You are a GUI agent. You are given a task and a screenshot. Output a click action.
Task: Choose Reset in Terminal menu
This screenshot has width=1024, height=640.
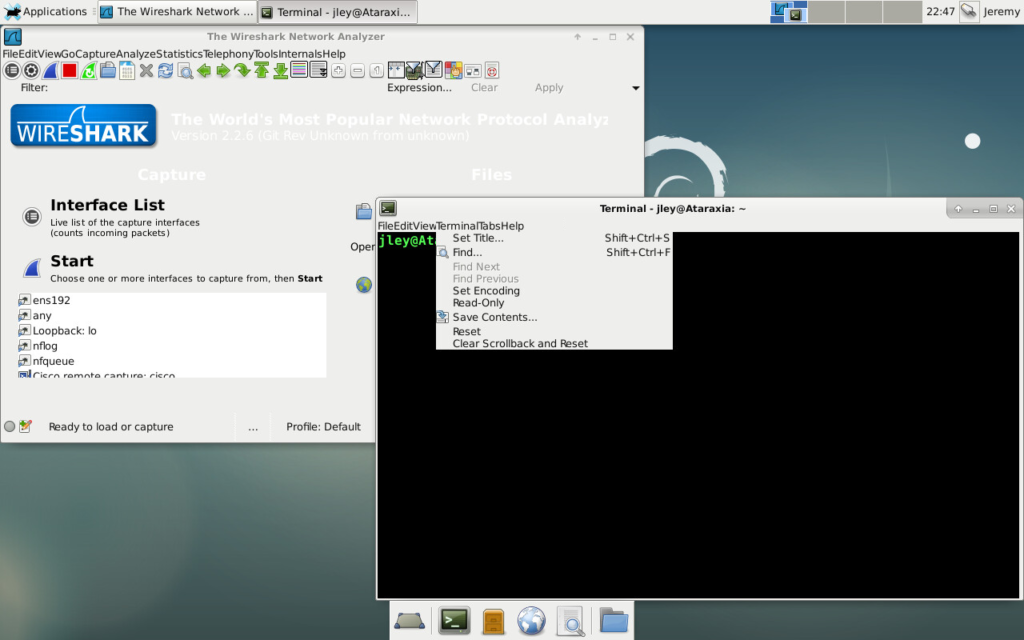[554, 332]
